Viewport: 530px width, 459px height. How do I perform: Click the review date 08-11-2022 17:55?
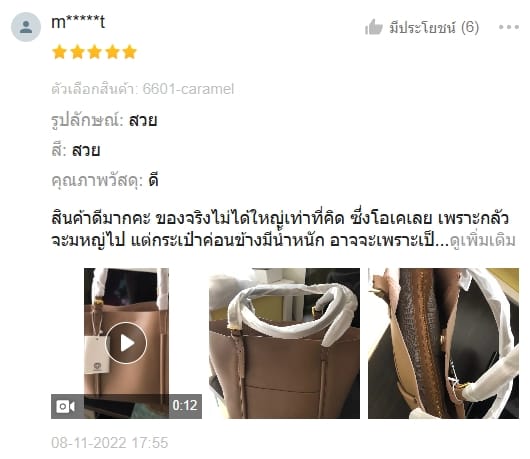click(x=110, y=442)
